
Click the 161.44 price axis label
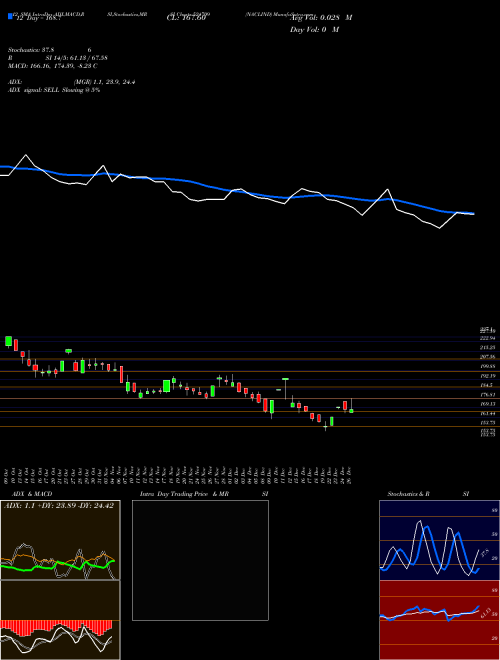click(x=489, y=413)
